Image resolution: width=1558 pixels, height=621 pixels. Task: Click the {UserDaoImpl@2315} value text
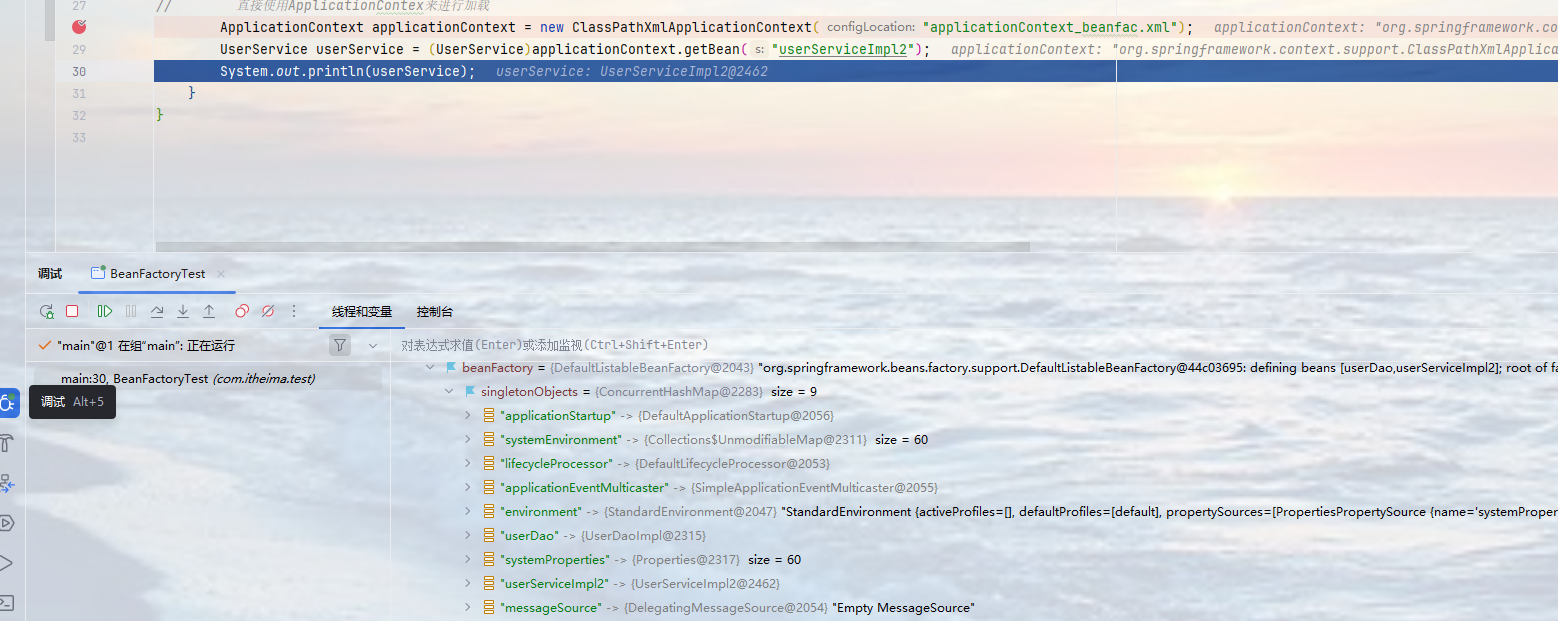click(x=641, y=536)
